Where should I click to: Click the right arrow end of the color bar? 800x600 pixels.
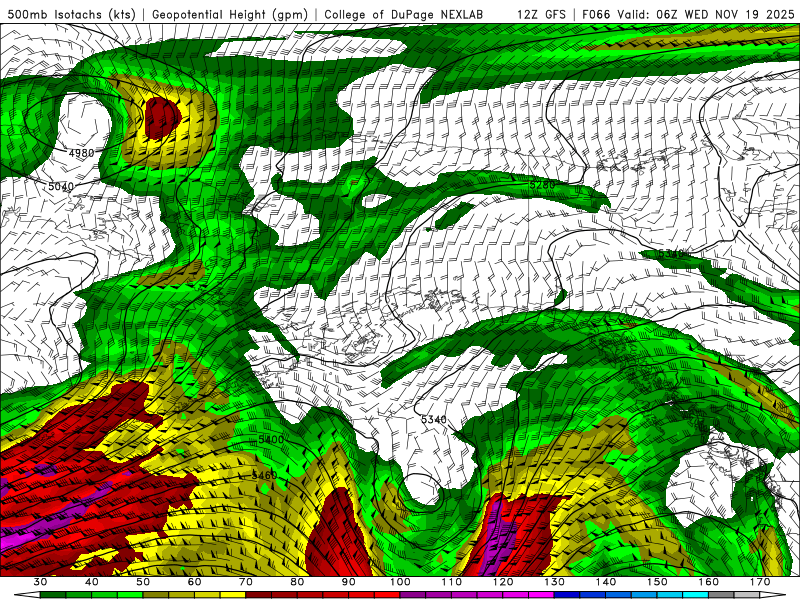coord(773,595)
